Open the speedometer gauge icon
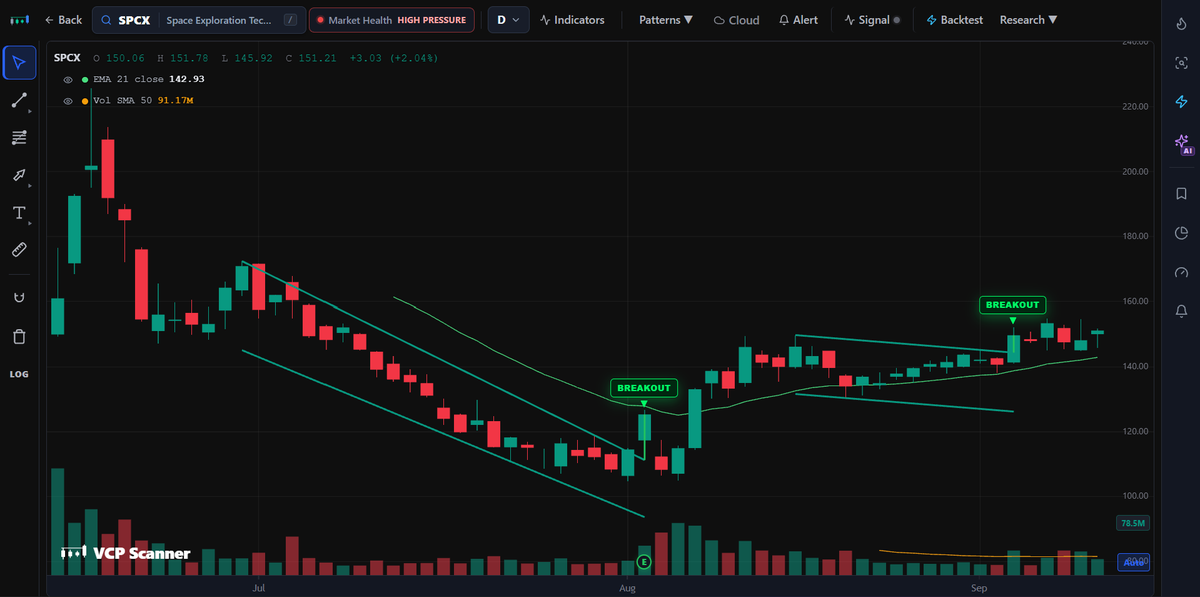The height and width of the screenshot is (597, 1200). [x=1181, y=273]
